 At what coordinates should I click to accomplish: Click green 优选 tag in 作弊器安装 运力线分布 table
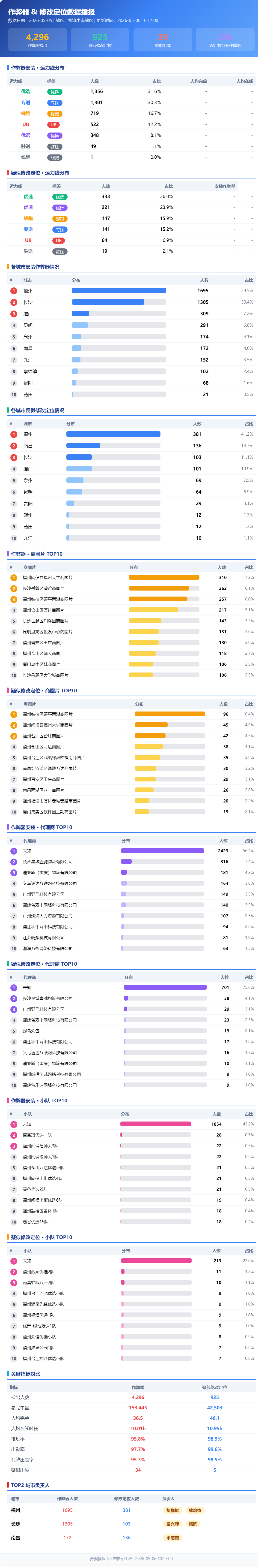click(x=55, y=92)
